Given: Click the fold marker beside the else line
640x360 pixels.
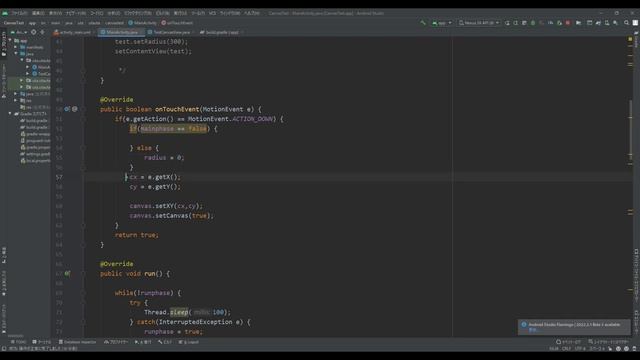Looking at the screenshot, I should pyautogui.click(x=83, y=148).
